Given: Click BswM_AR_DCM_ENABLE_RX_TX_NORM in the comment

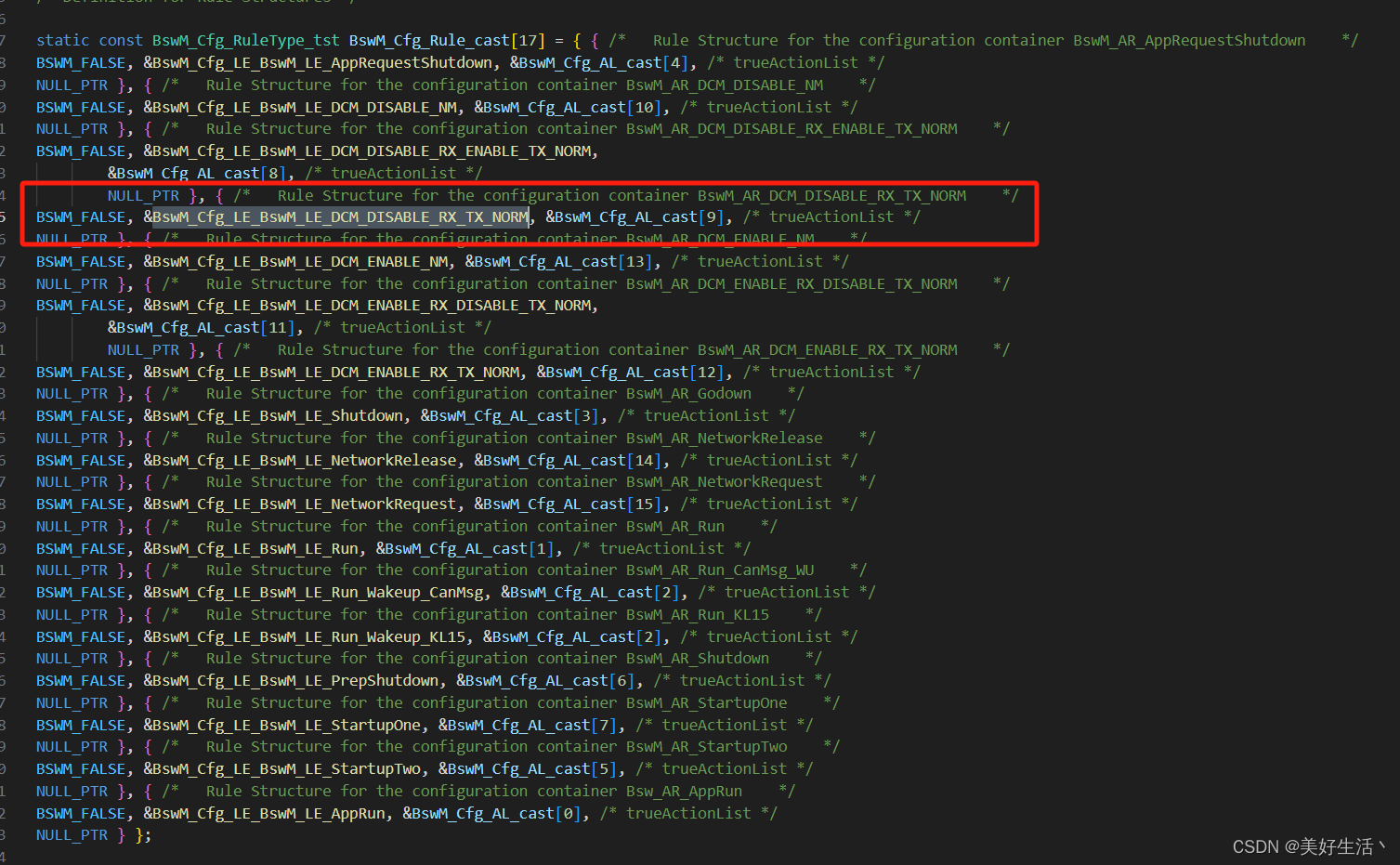Looking at the screenshot, I should pyautogui.click(x=827, y=349).
